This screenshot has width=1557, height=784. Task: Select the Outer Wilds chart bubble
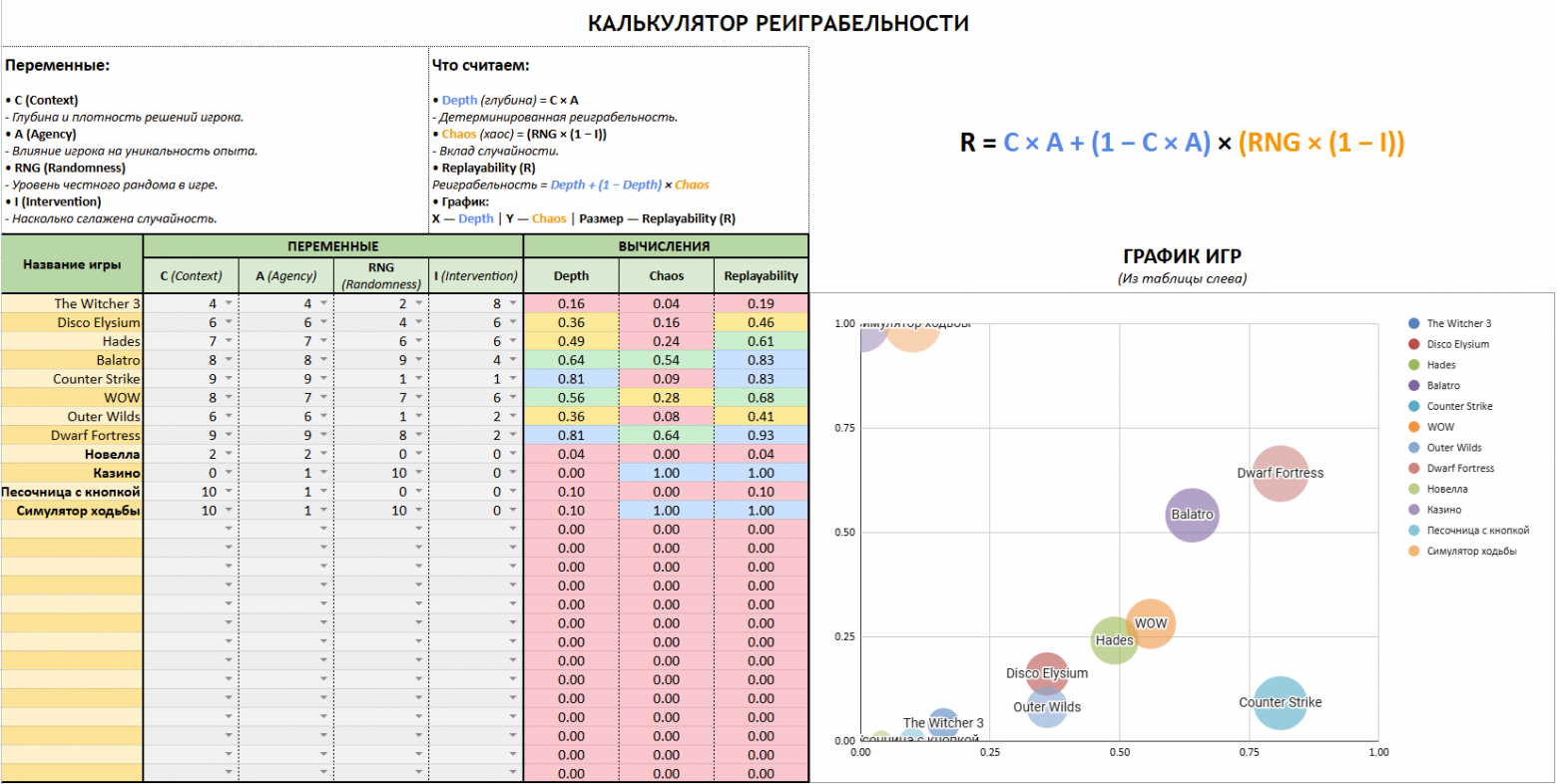coord(1047,707)
